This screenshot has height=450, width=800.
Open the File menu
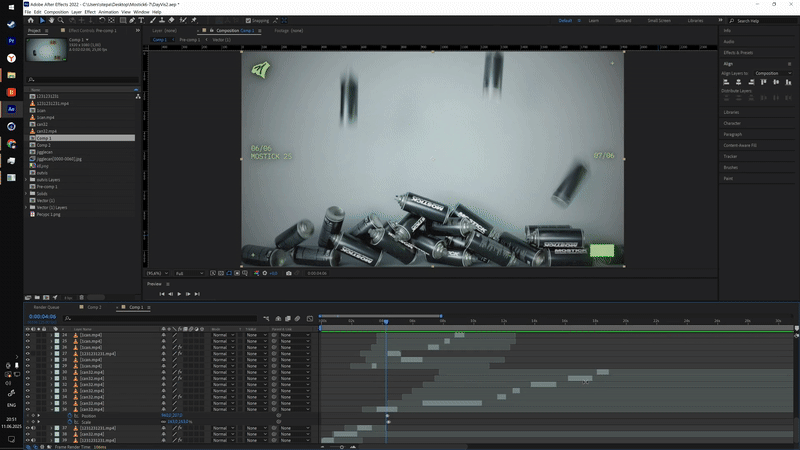click(28, 12)
